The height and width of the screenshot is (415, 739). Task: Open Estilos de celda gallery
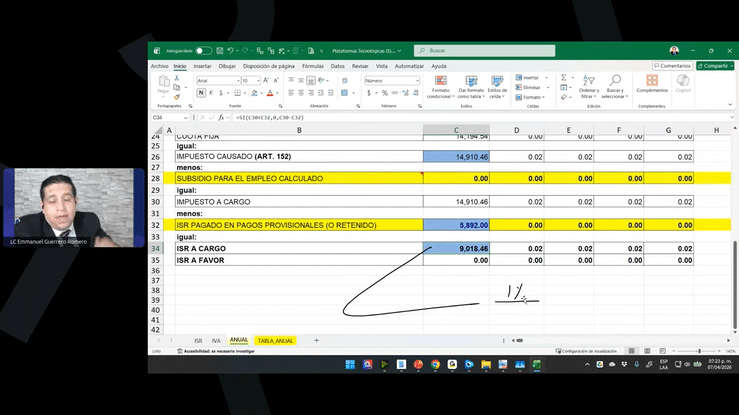coord(497,87)
